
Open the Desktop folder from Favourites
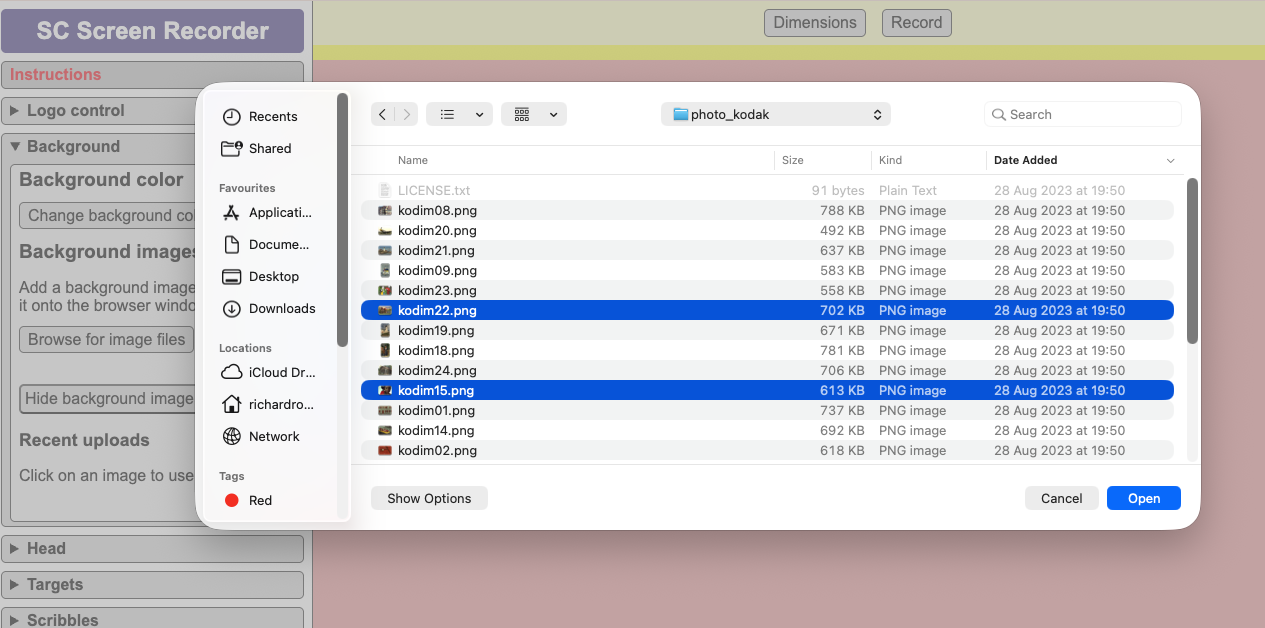pyautogui.click(x=272, y=276)
